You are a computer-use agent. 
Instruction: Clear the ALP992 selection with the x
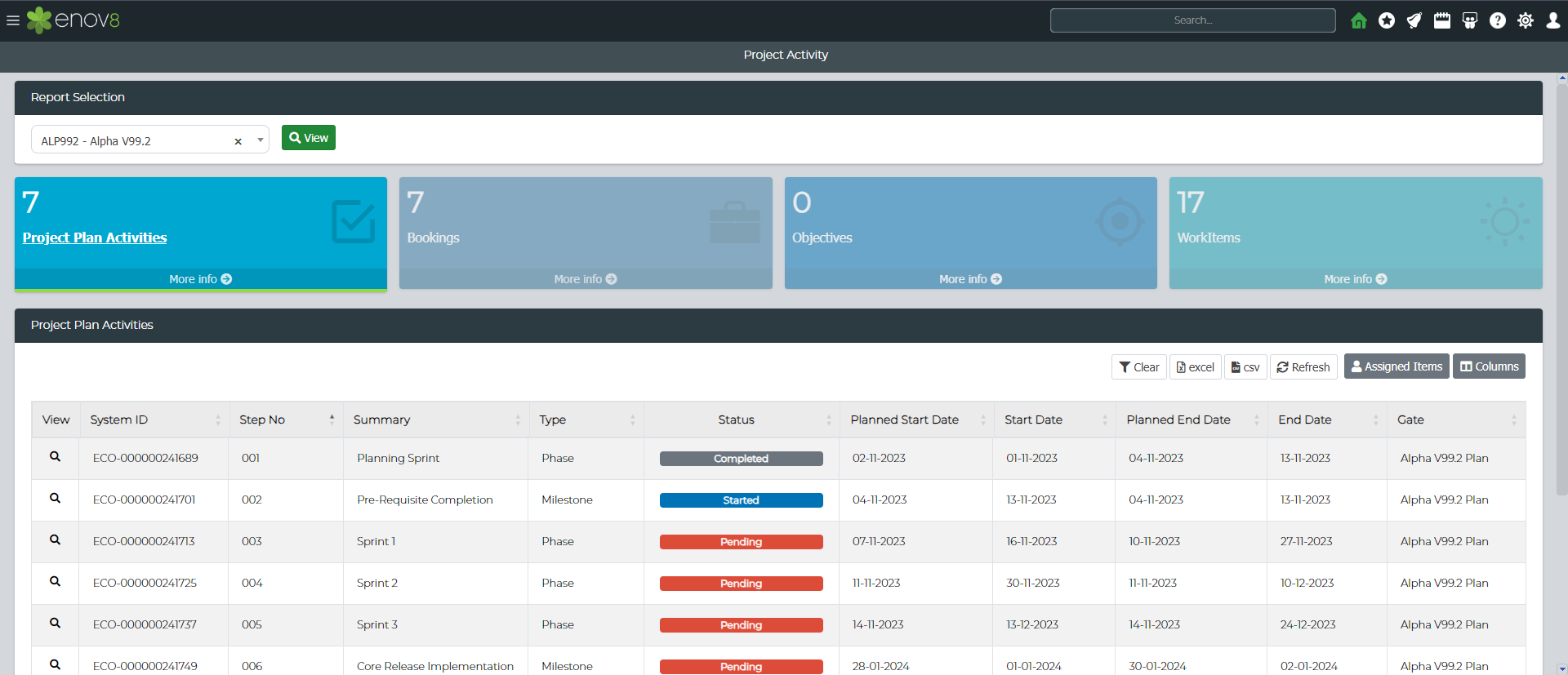coord(238,141)
